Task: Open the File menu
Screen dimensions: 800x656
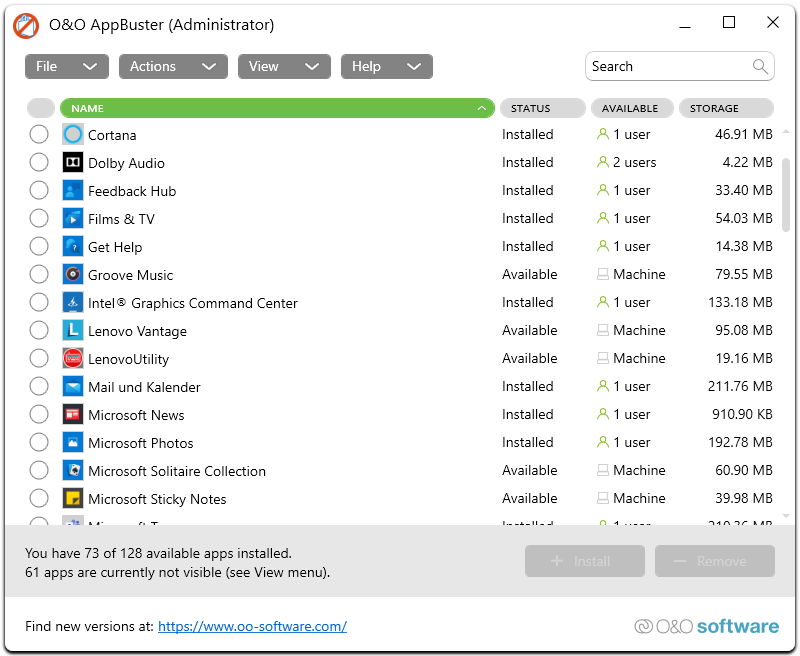Action: (x=66, y=66)
